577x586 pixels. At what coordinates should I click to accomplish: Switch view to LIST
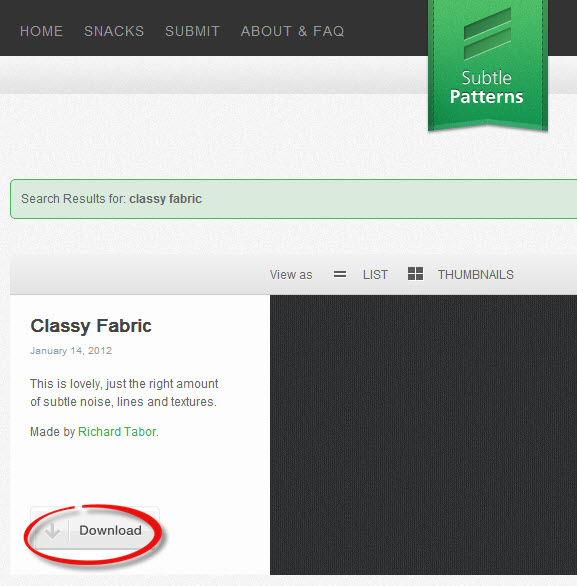tap(375, 275)
